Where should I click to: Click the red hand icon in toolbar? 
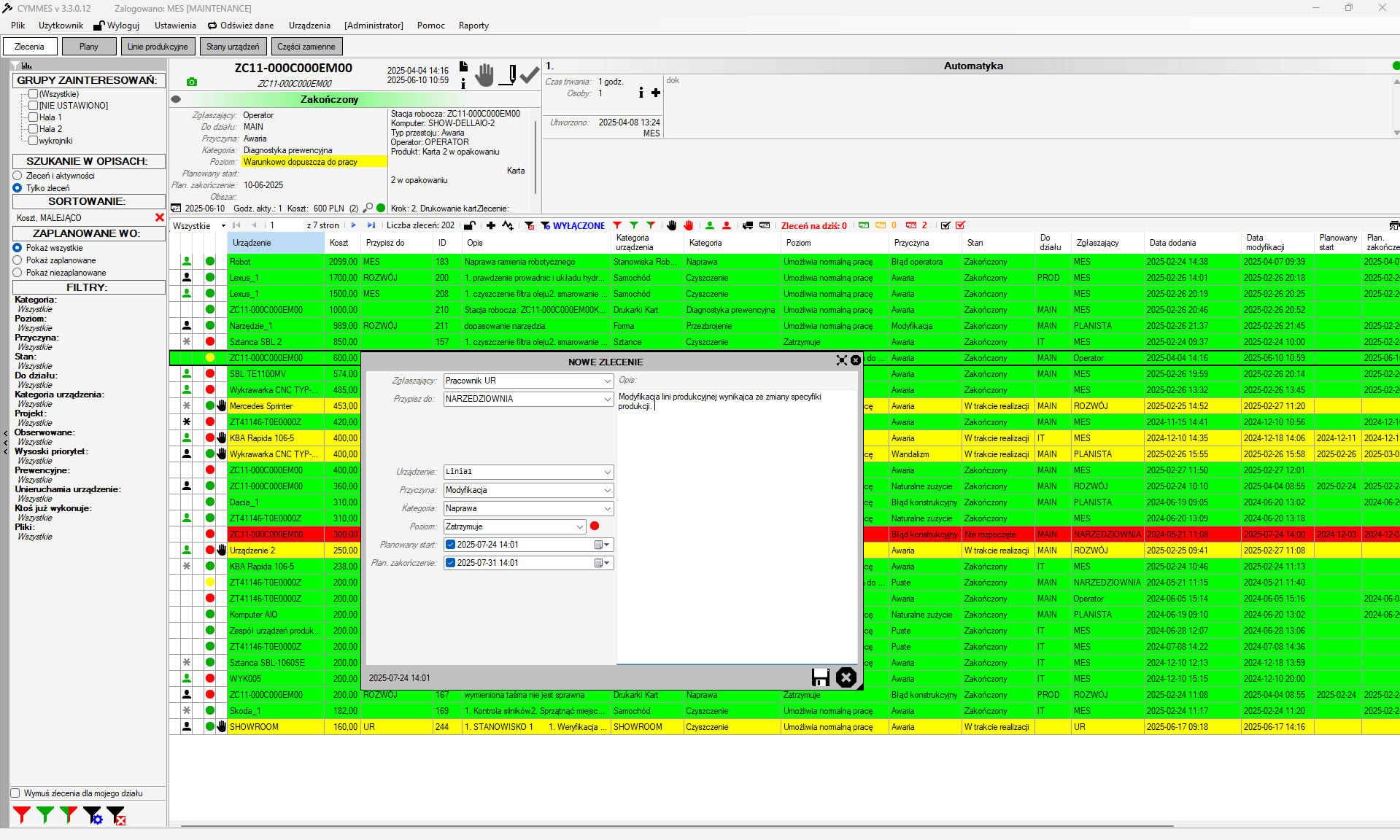click(x=688, y=225)
